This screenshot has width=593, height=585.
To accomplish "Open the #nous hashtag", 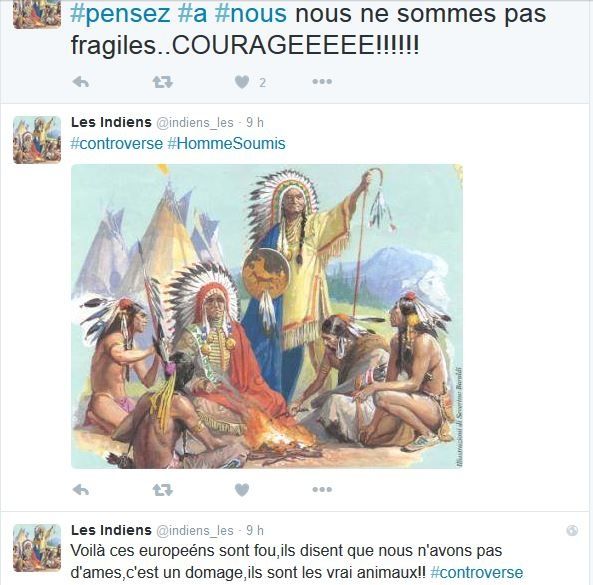I will (x=251, y=14).
